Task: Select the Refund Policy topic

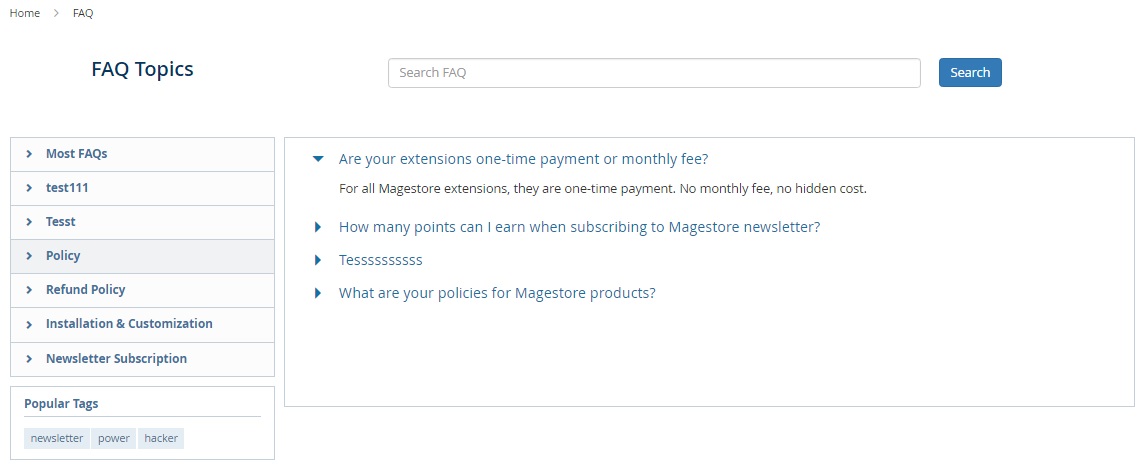Action: (x=86, y=290)
